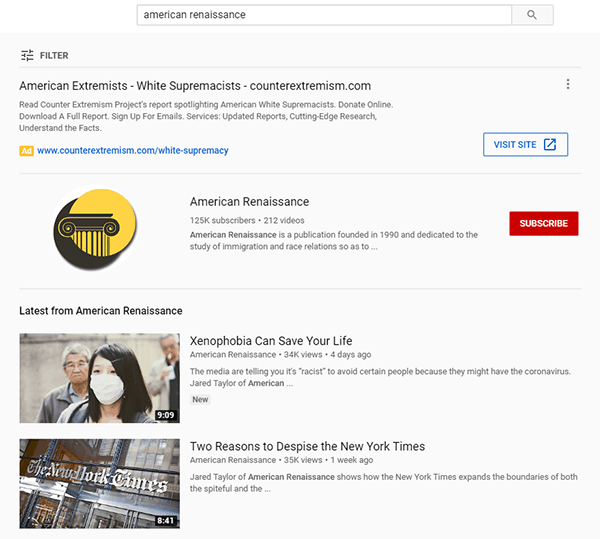Subscribe to the American Renaissance channel

point(543,223)
